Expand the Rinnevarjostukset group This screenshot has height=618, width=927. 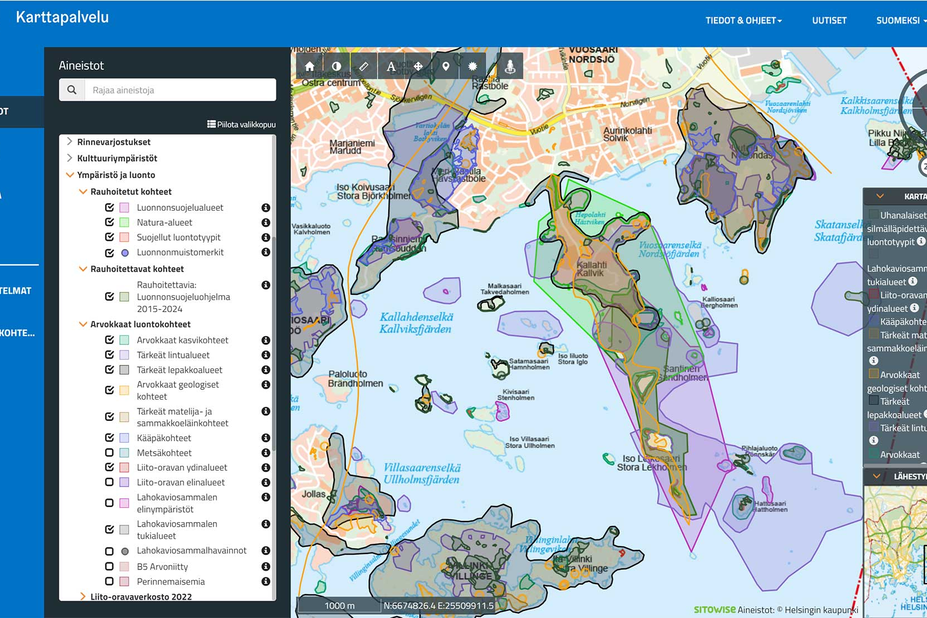pos(69,142)
